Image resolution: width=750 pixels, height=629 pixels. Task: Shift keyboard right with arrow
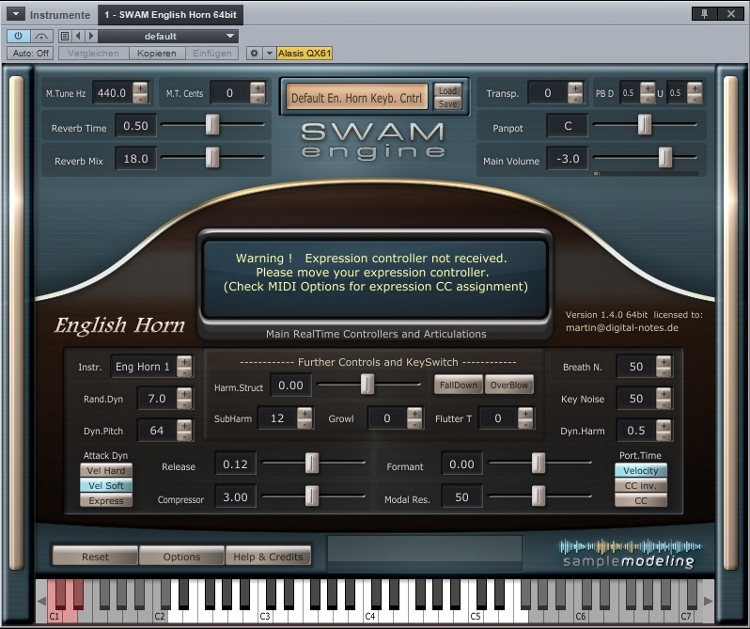pos(708,601)
